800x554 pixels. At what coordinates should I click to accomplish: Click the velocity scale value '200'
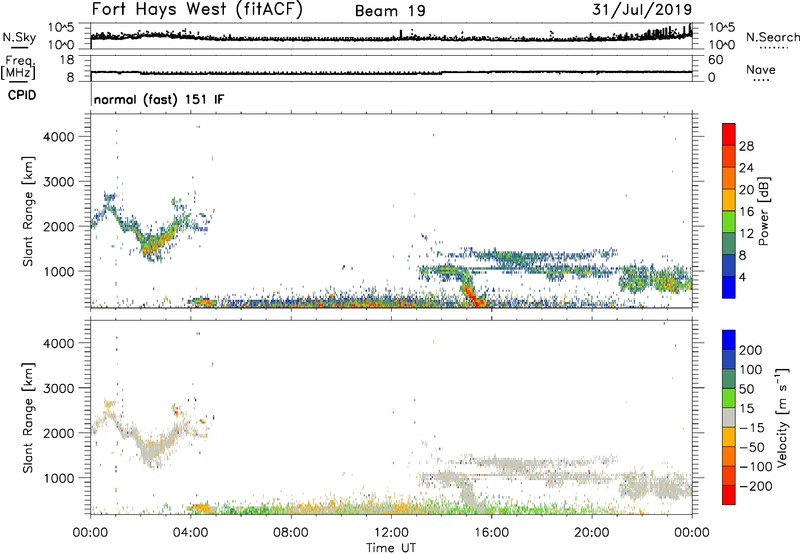tap(751, 350)
